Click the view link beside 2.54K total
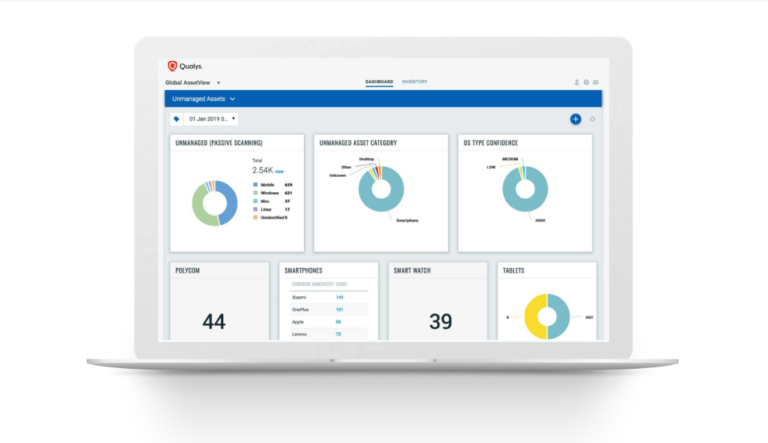768x443 pixels. point(279,172)
